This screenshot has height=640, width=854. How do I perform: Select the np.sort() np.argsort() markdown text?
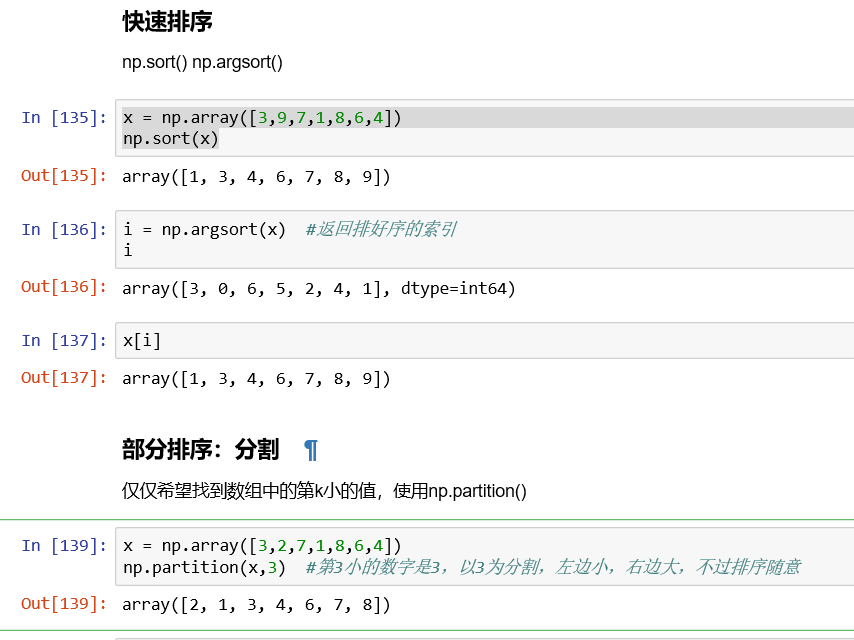203,62
